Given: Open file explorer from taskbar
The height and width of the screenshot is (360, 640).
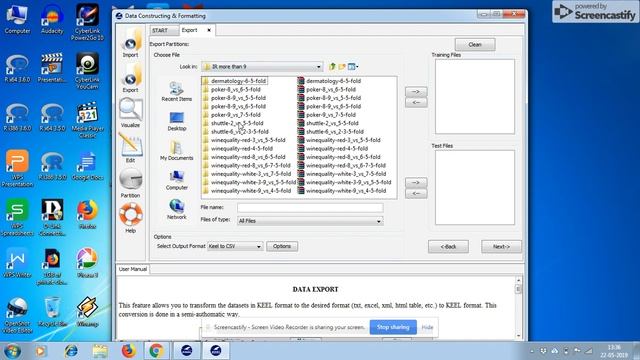Looking at the screenshot, I should [100, 351].
